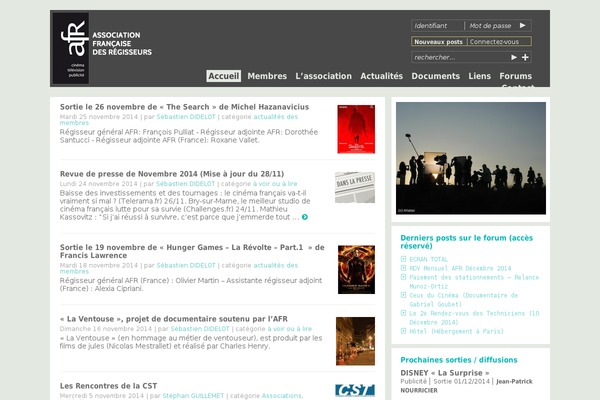Open RDV Mensuel AFR Décembre 2014 post
Viewport: 600px width, 400px height.
pyautogui.click(x=460, y=268)
